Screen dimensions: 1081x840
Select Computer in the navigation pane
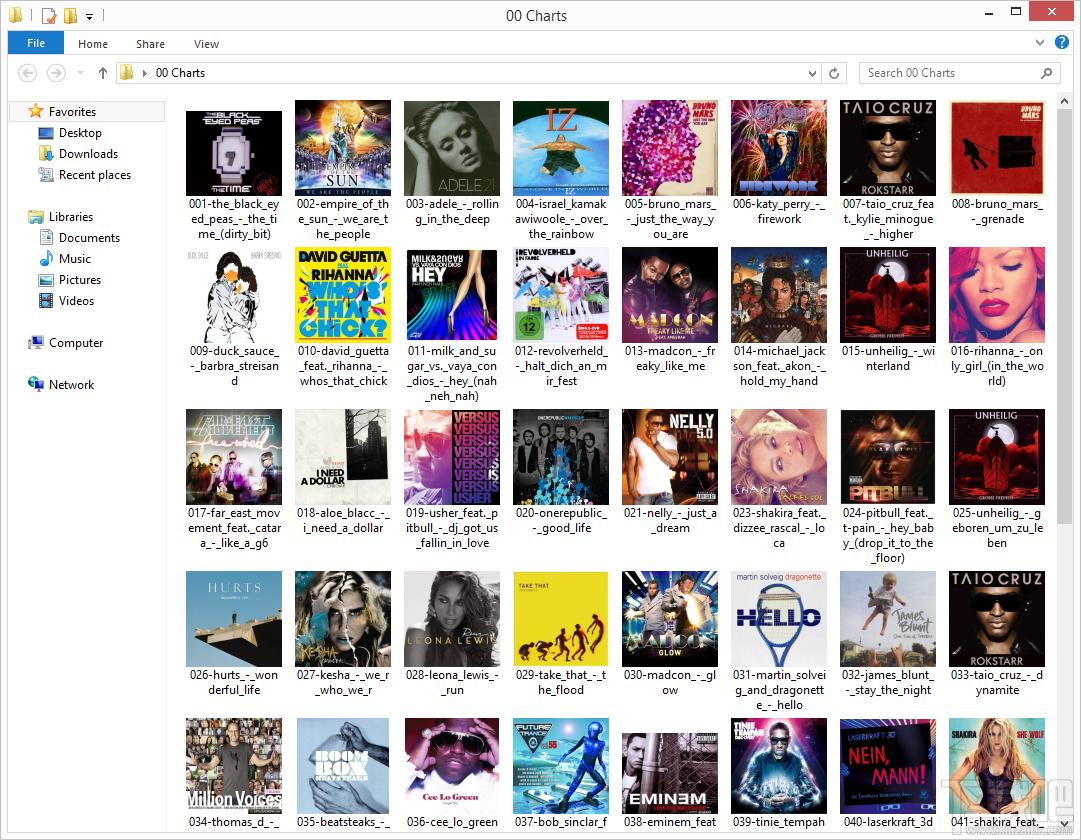tap(76, 343)
